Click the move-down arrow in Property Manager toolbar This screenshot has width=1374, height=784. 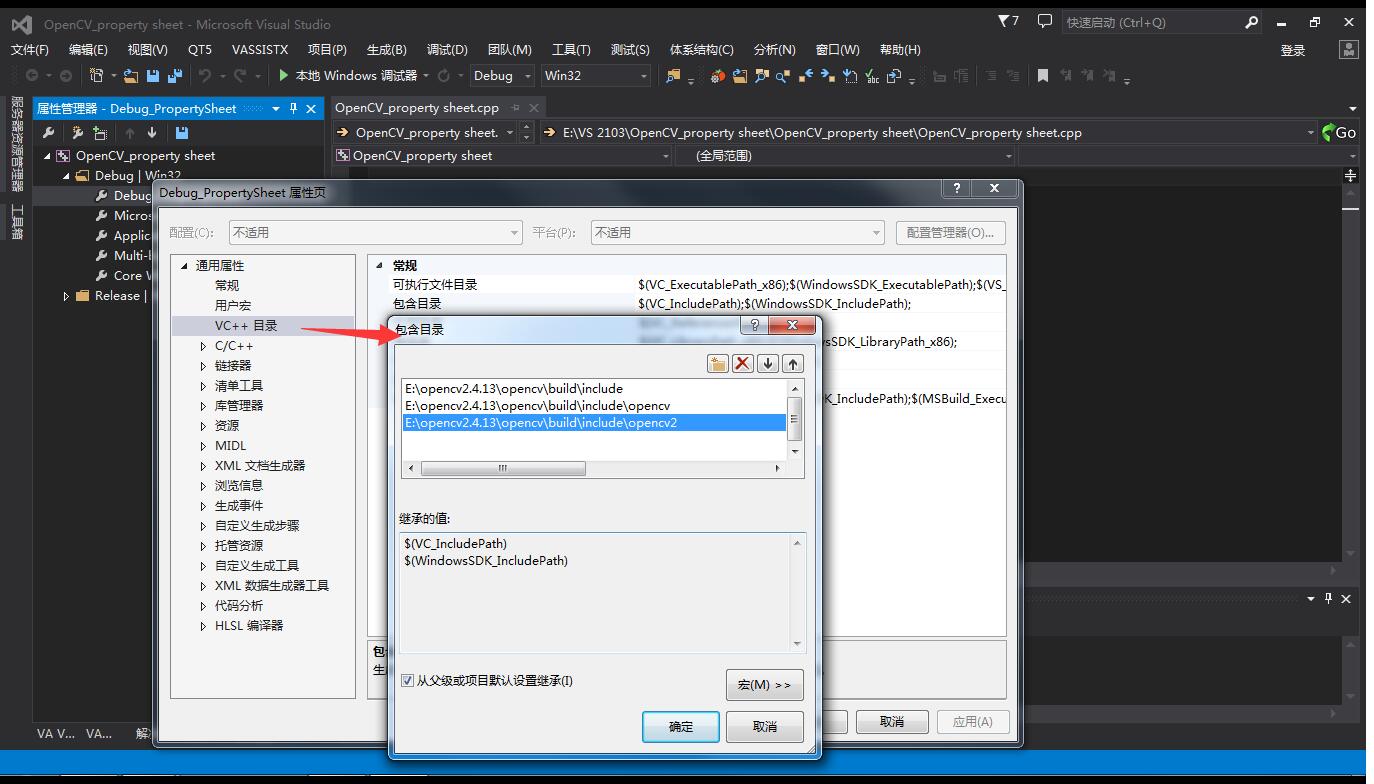point(152,132)
